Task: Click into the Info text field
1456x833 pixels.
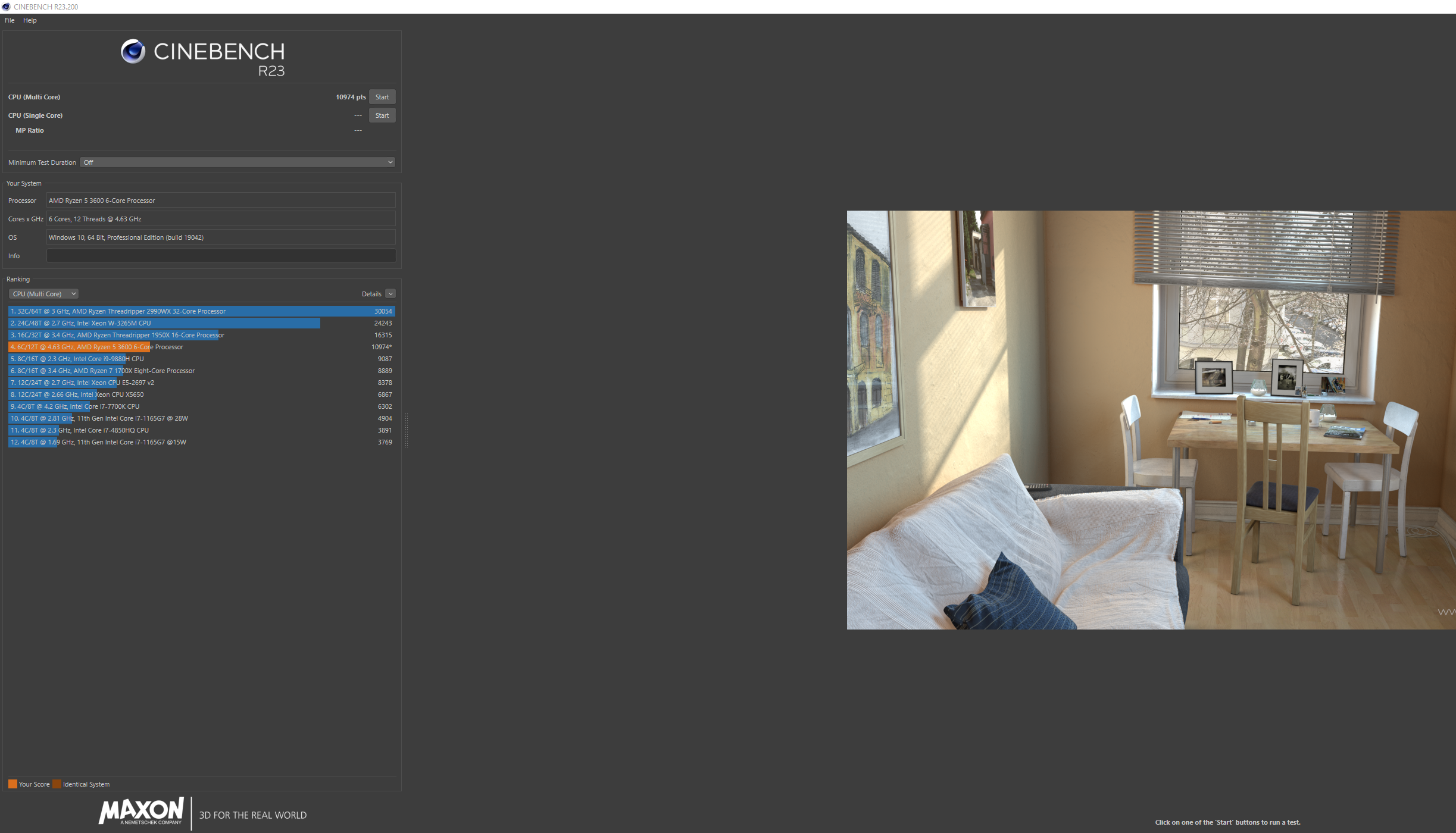Action: (x=221, y=256)
